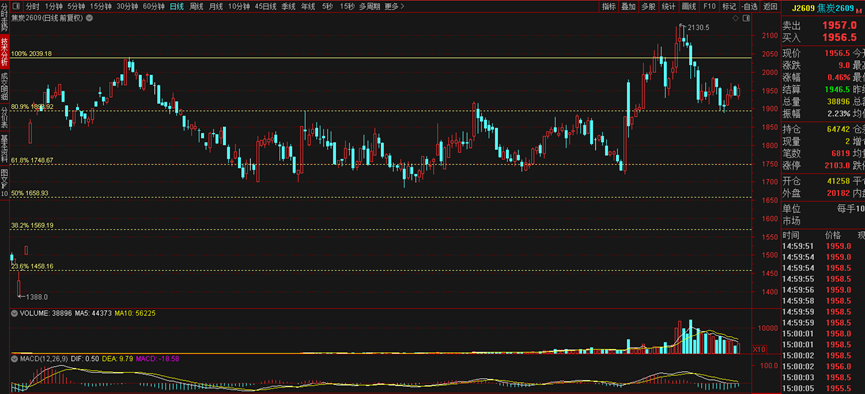Open the 统计 statistics button
The height and width of the screenshot is (394, 865).
tap(669, 7)
